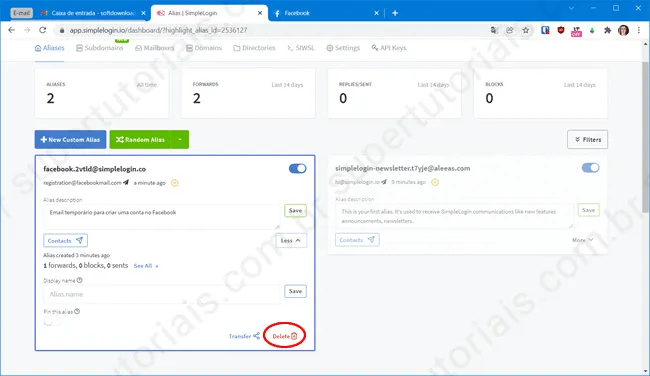Click the browser address bar URL
The height and width of the screenshot is (376, 650).
pos(158,30)
